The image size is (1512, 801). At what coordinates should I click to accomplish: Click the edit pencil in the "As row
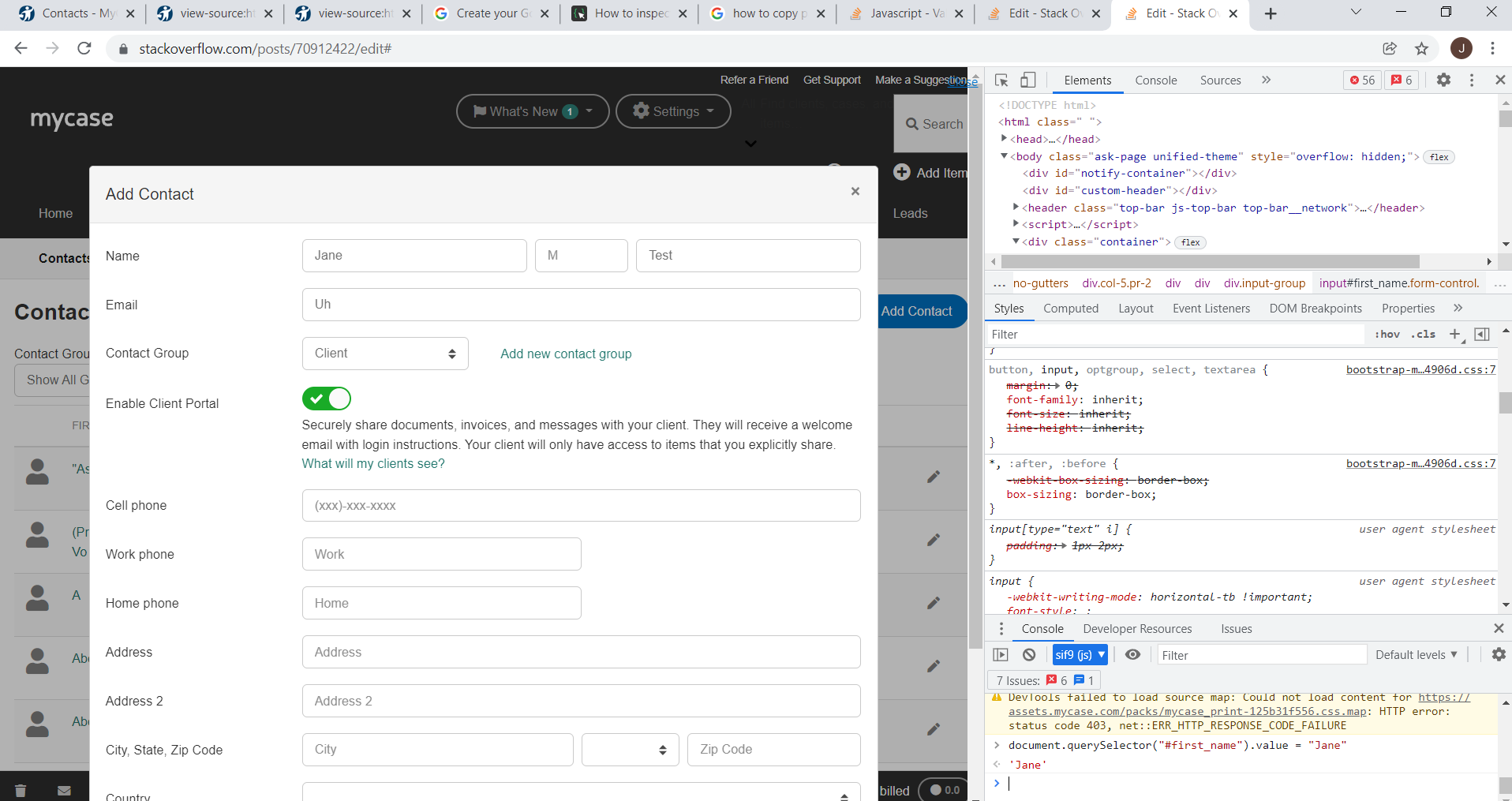coord(934,477)
